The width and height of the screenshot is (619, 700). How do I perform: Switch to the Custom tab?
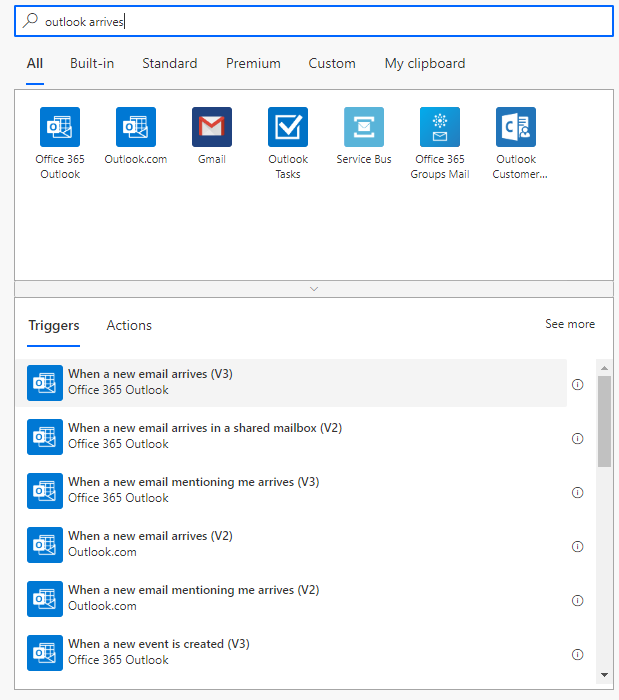(332, 63)
